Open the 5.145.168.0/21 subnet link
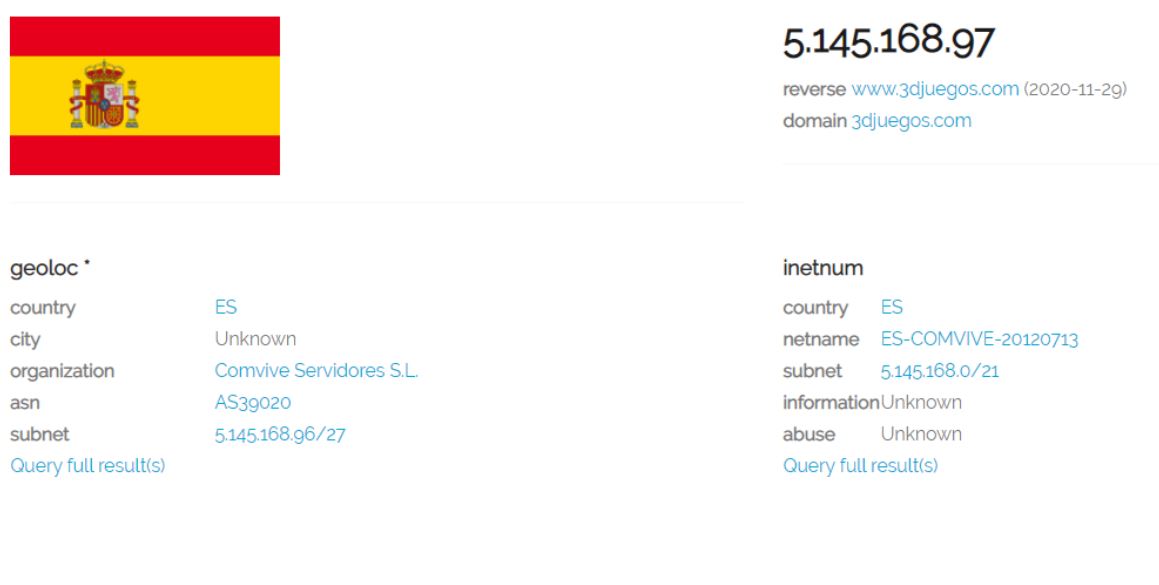The image size is (1159, 585). tap(939, 371)
